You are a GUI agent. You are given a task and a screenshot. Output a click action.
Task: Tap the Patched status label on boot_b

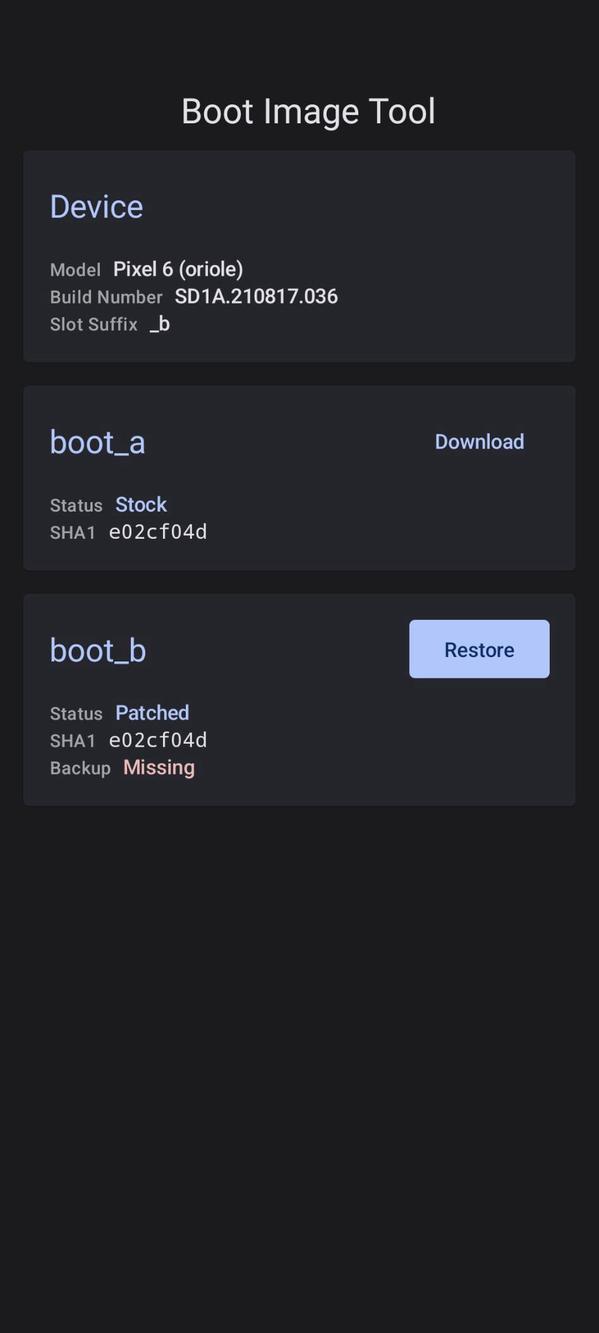[152, 713]
